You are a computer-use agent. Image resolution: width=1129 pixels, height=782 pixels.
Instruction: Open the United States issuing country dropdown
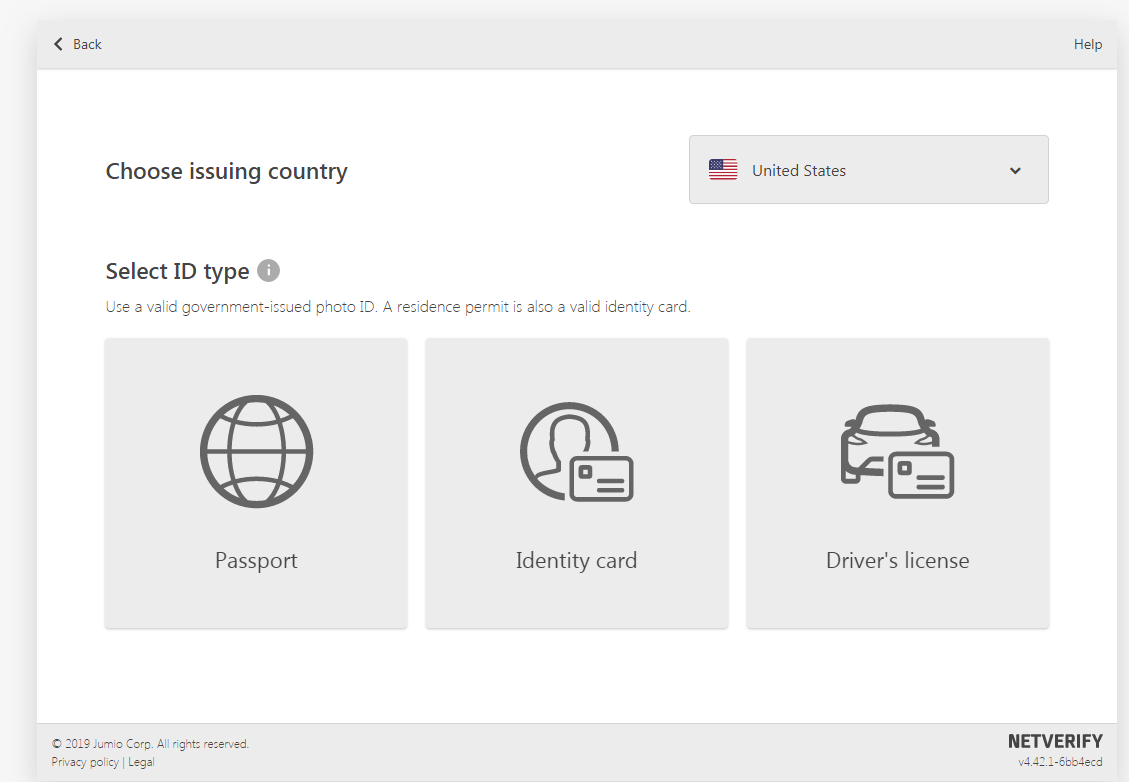pyautogui.click(x=868, y=170)
